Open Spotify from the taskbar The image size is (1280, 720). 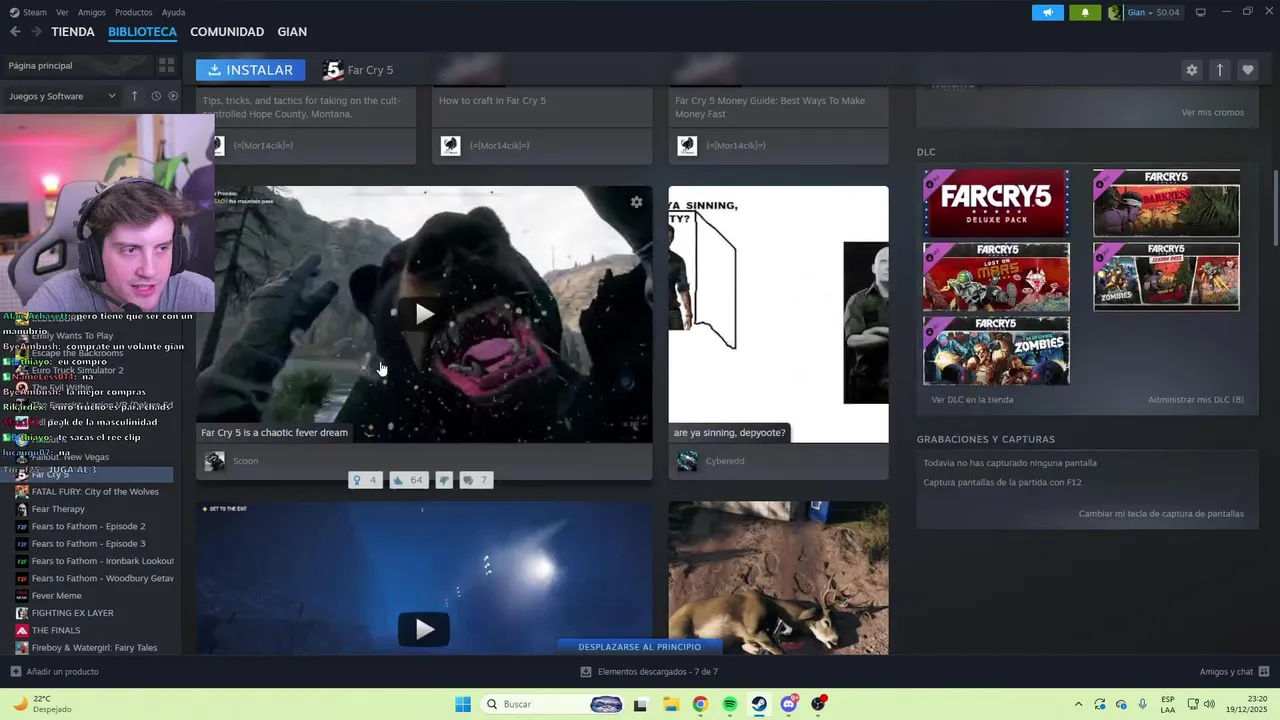(730, 704)
